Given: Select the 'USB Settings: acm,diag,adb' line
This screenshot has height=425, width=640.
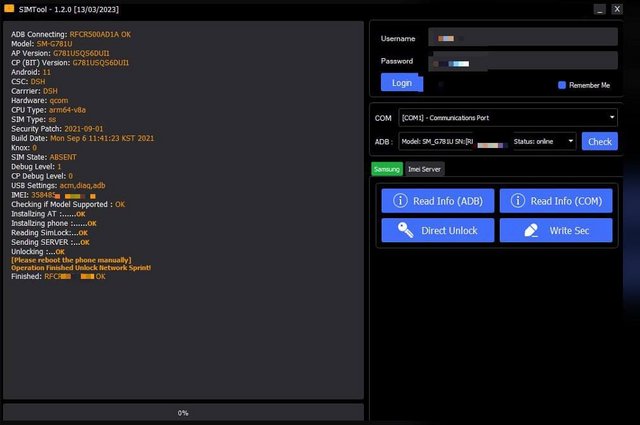Looking at the screenshot, I should click(58, 185).
